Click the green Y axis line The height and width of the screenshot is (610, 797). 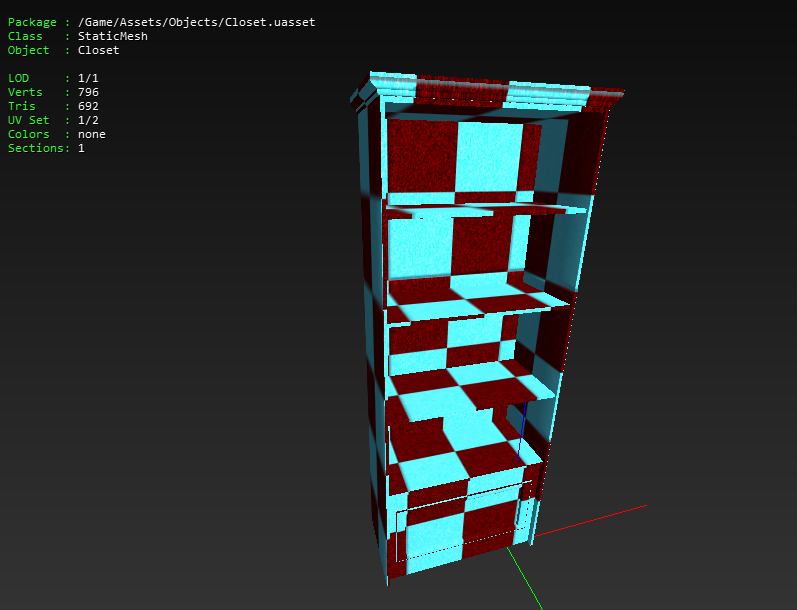(525, 578)
